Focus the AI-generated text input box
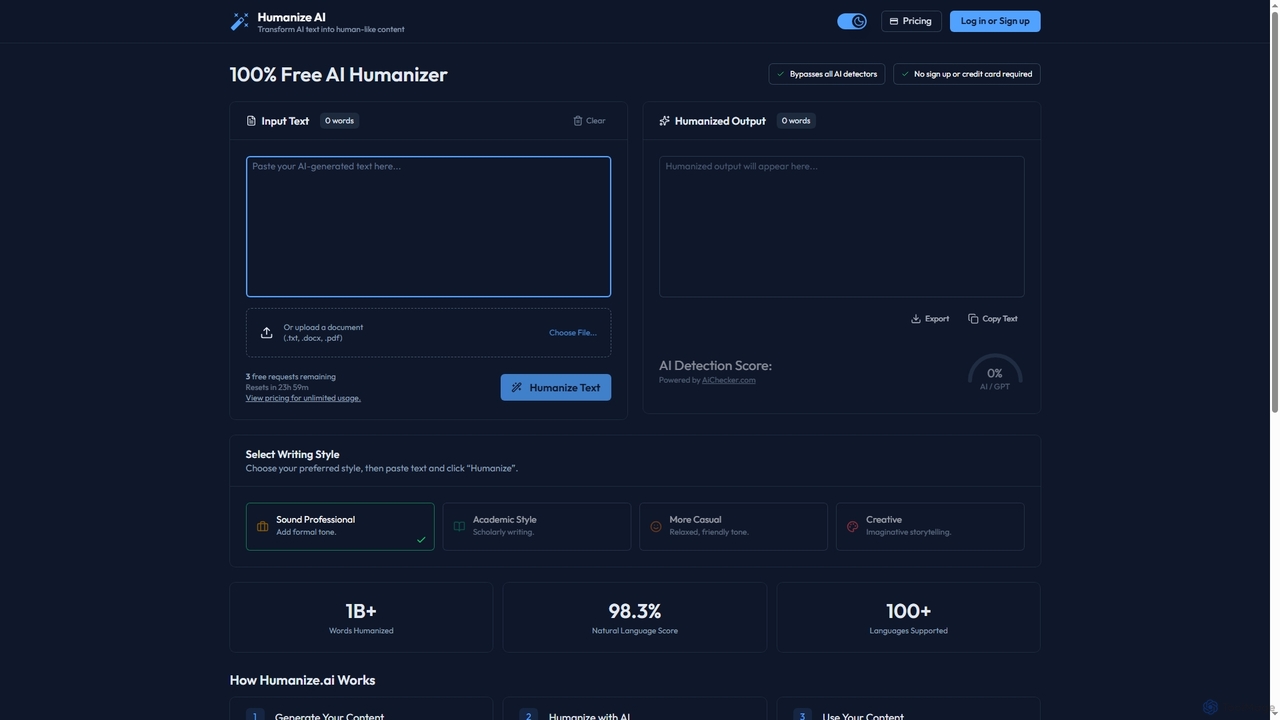This screenshot has height=720, width=1280. coord(428,226)
